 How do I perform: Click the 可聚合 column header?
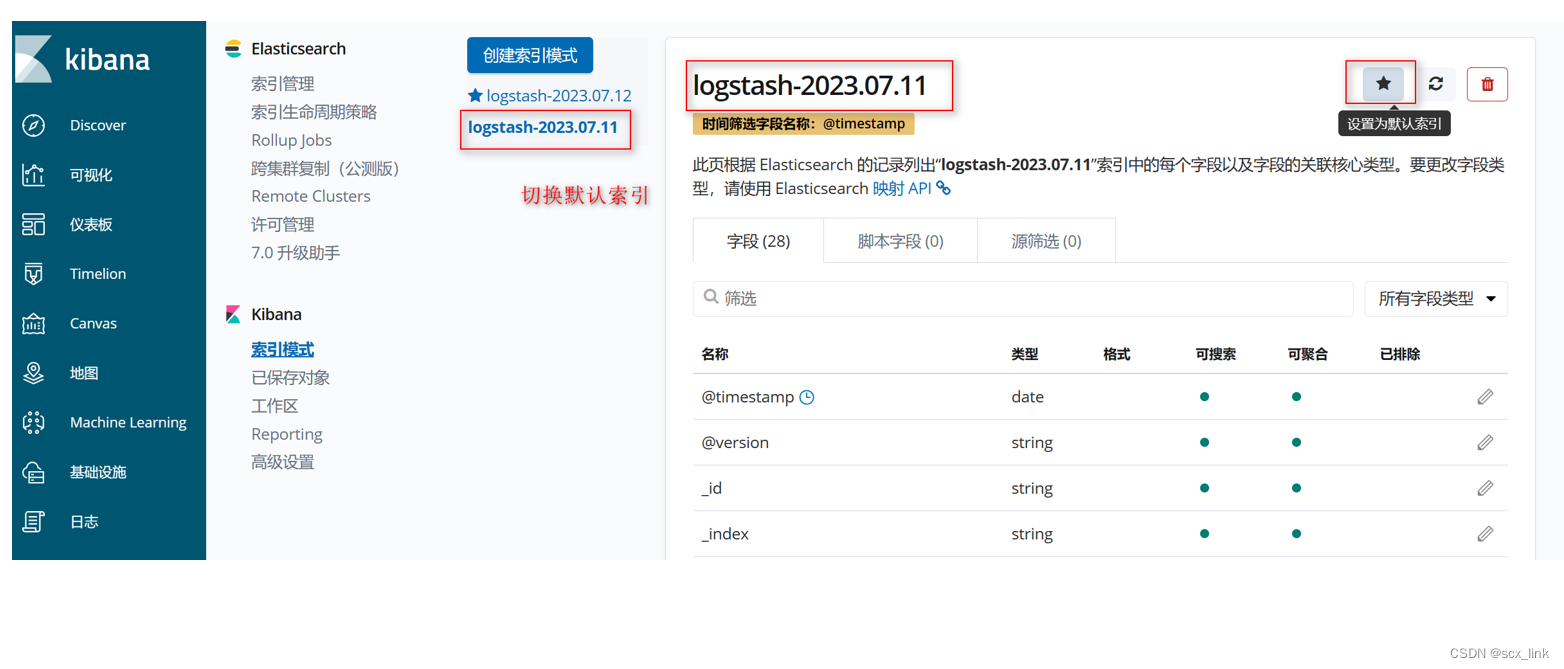[1308, 354]
